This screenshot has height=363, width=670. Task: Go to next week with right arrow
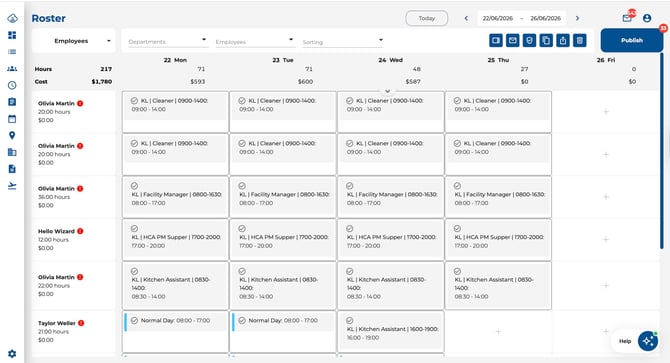click(x=577, y=18)
